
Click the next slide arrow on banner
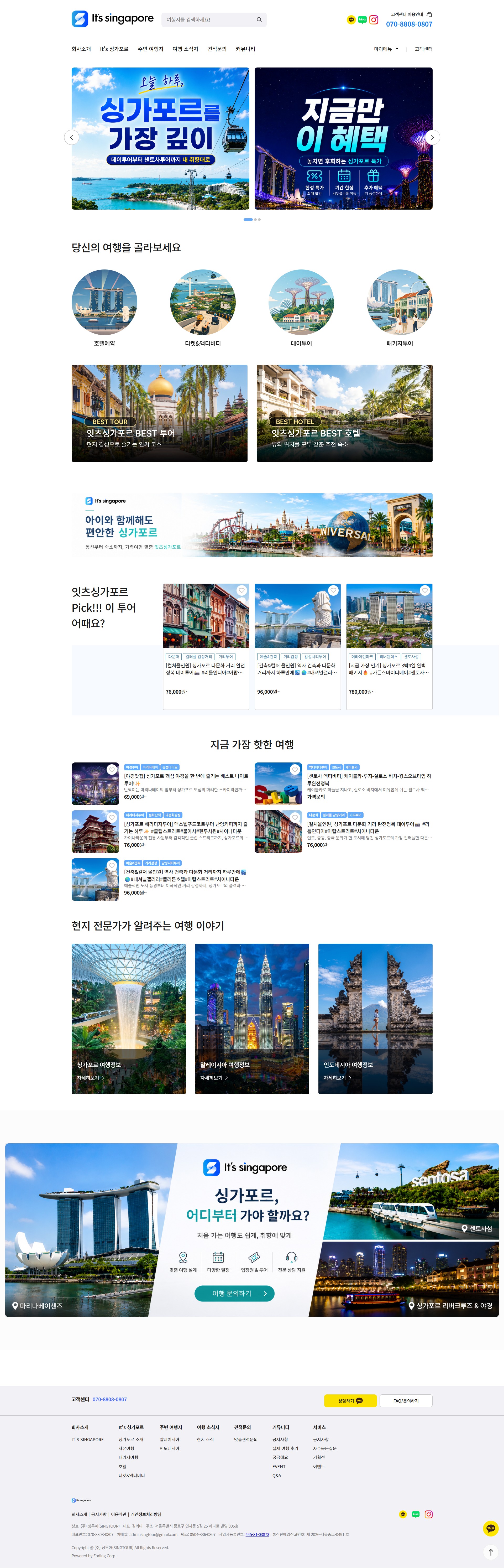[432, 138]
